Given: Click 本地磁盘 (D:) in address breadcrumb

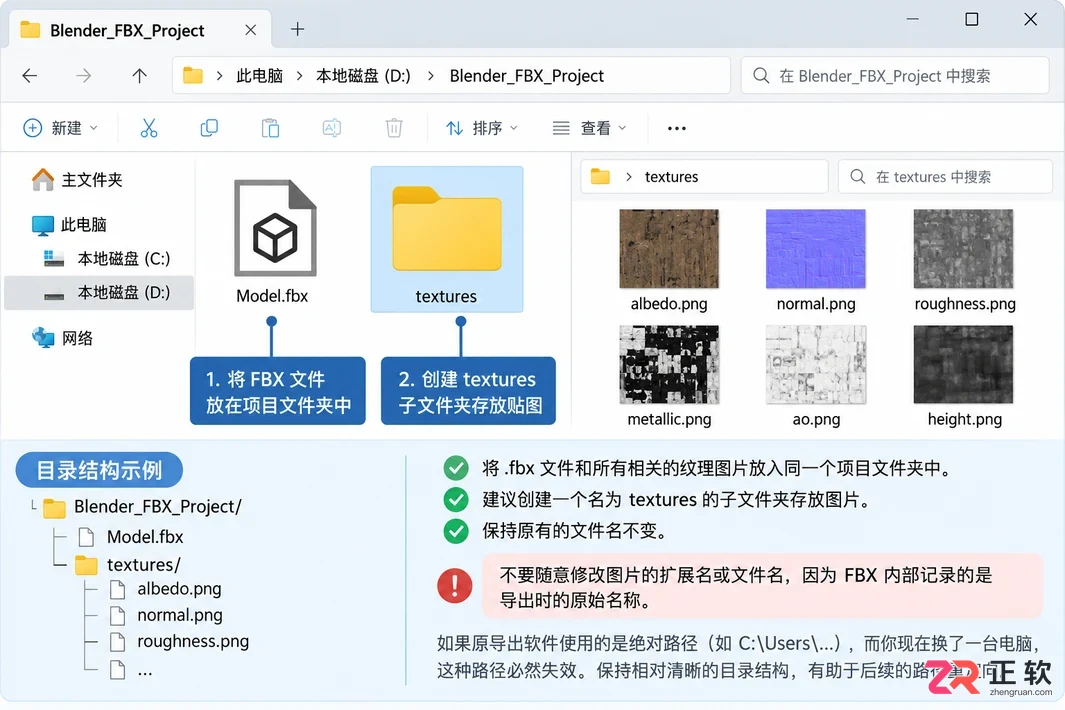Looking at the screenshot, I should pos(363,75).
